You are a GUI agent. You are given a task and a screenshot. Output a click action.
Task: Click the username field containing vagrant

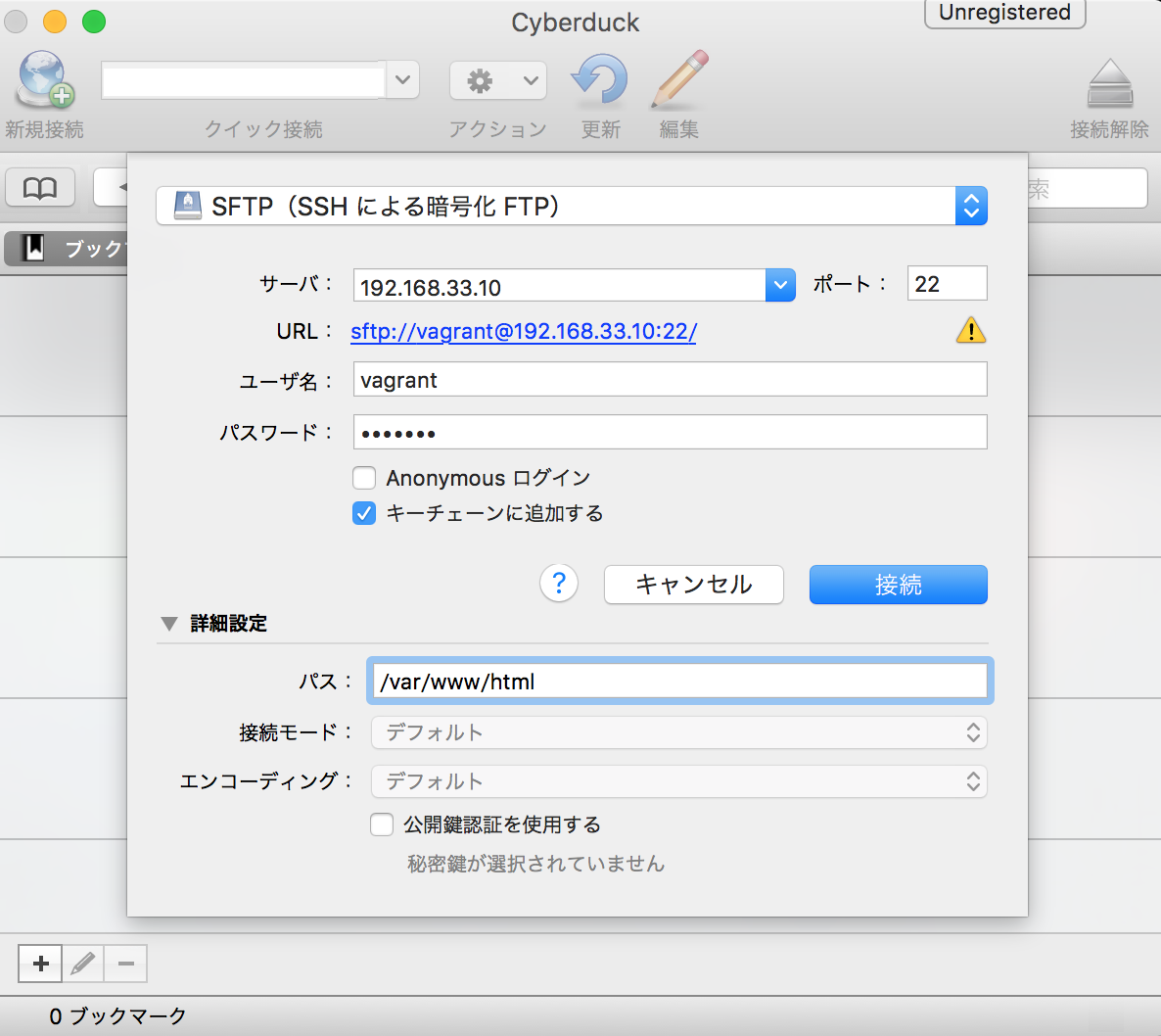pyautogui.click(x=671, y=379)
